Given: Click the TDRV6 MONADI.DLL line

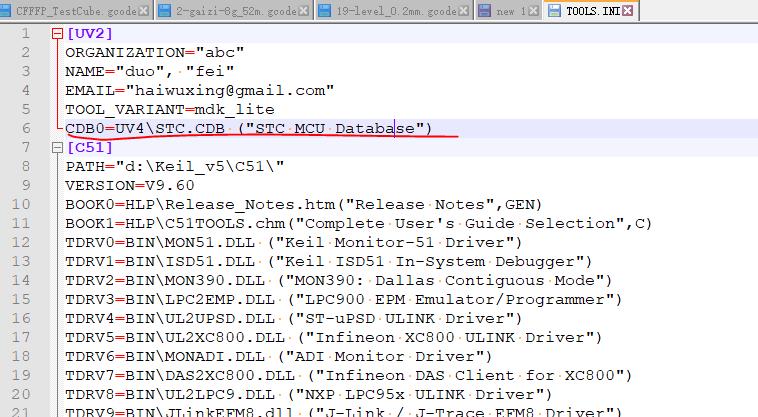Looking at the screenshot, I should 279,356.
